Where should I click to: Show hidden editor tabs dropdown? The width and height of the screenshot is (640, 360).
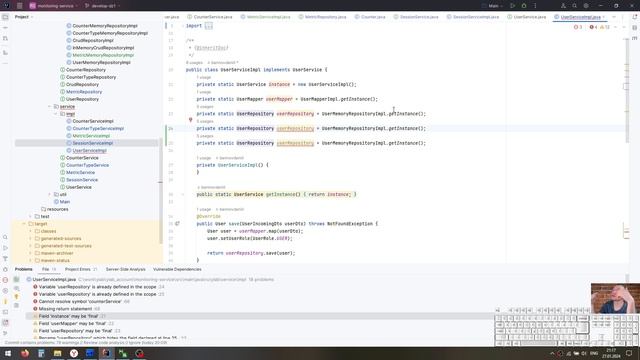pos(614,17)
